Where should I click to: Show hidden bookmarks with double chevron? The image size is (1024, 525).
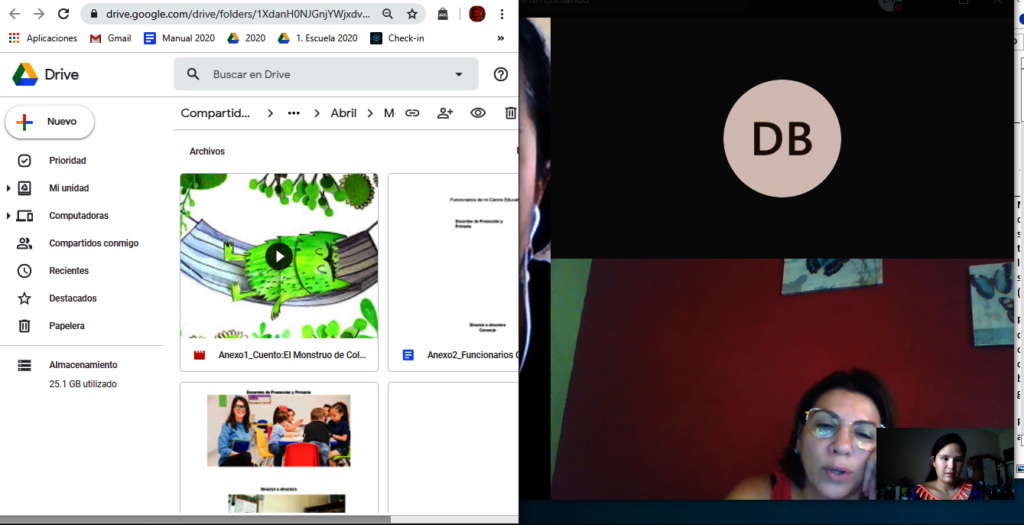pos(501,38)
